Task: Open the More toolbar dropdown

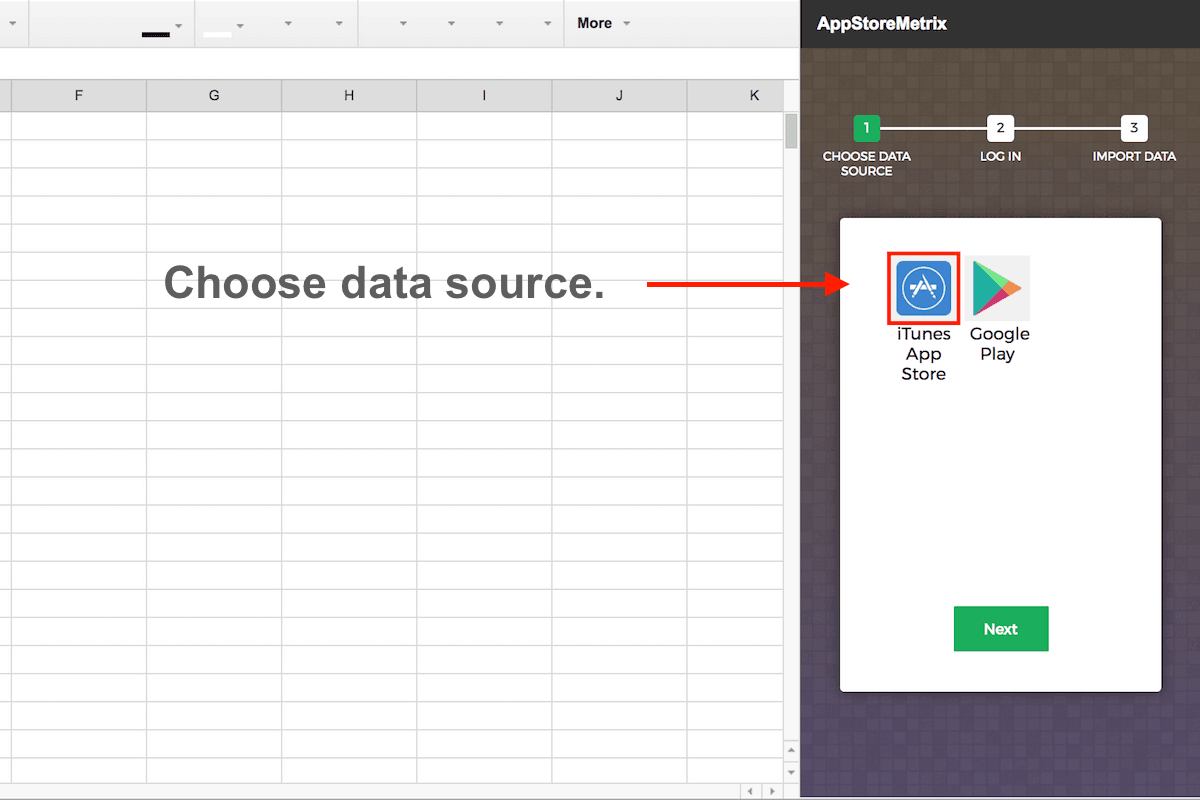Action: (x=603, y=23)
